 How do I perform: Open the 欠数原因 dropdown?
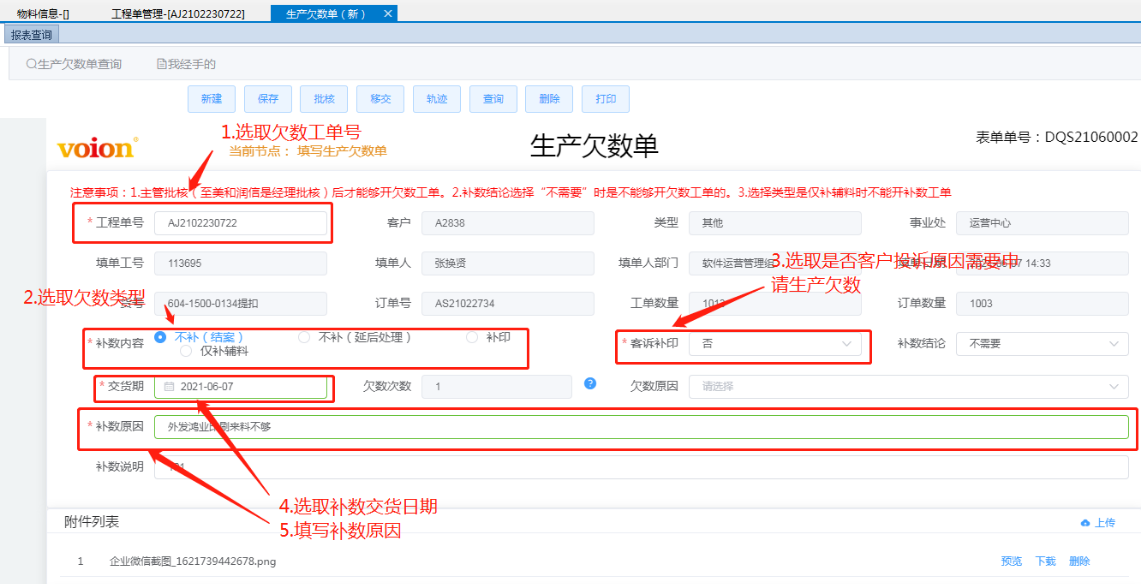909,387
